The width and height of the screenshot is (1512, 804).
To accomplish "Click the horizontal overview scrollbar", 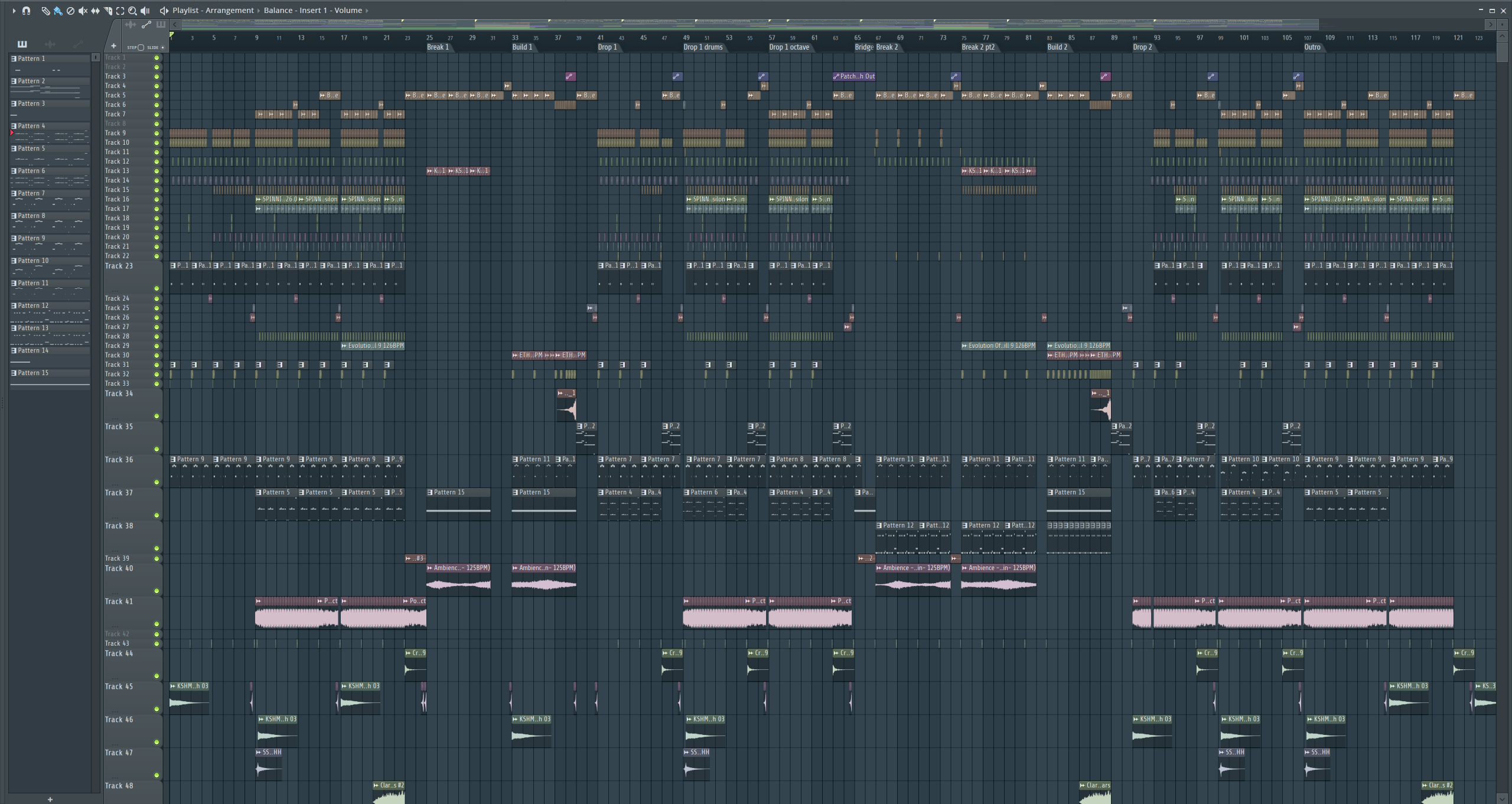I will point(750,24).
